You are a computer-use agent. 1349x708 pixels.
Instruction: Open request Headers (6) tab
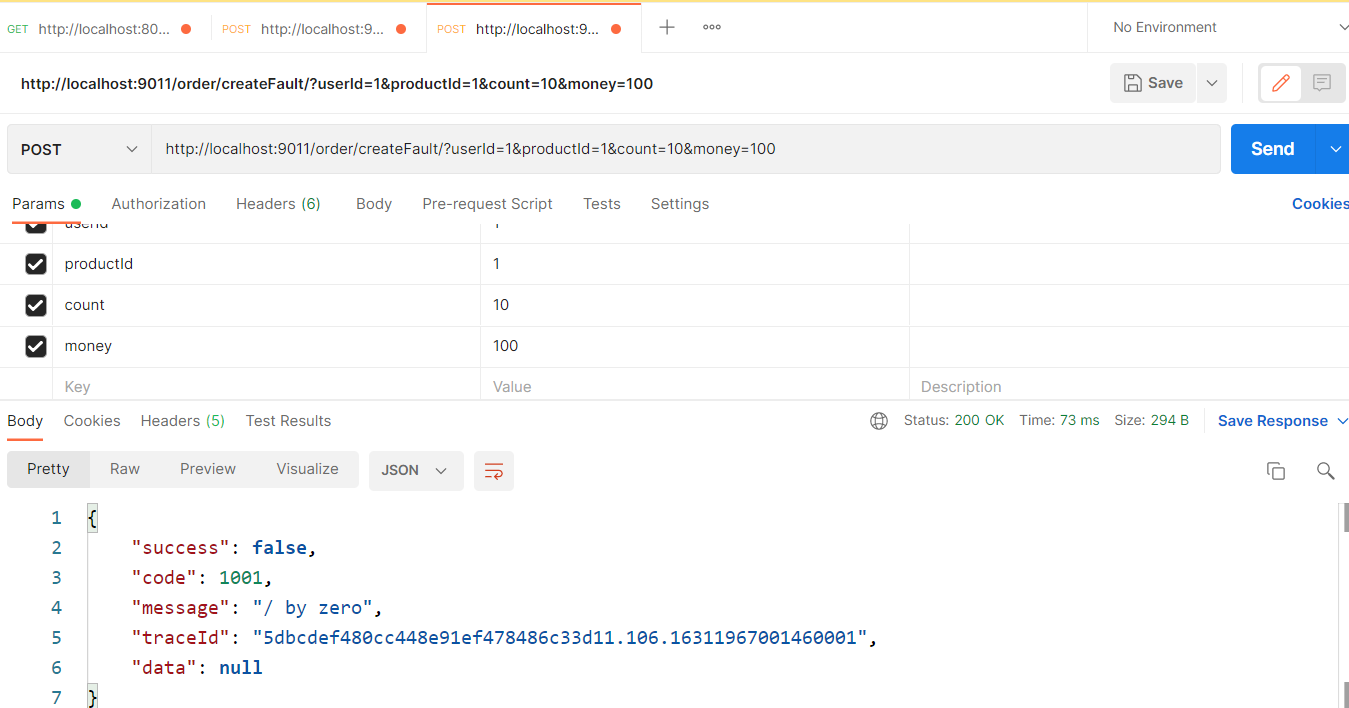[x=278, y=204]
